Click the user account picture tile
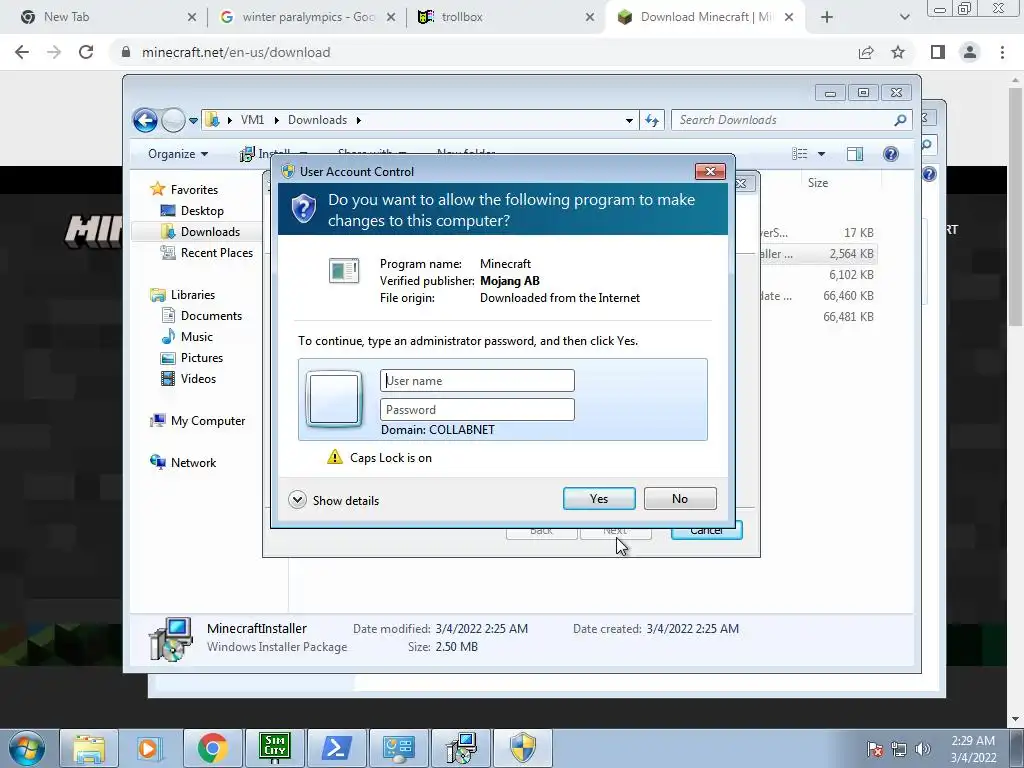1024x768 pixels. 334,399
